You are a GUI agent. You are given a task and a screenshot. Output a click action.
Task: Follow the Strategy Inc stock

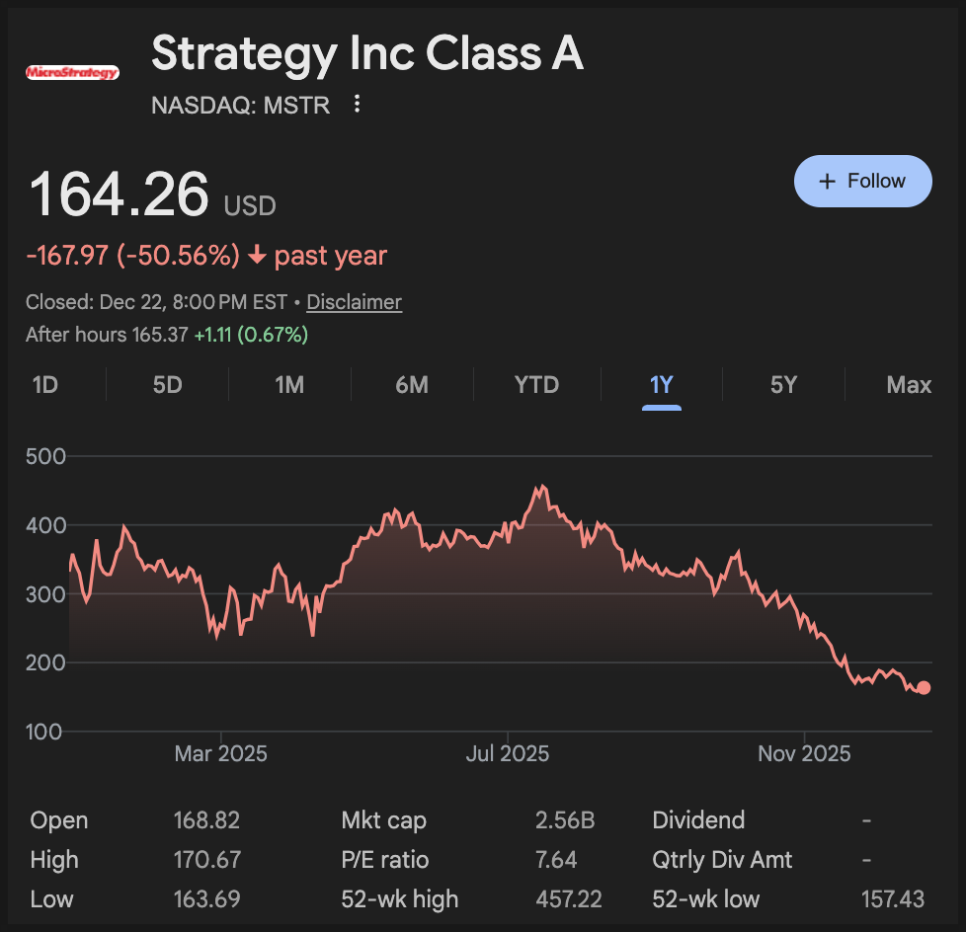point(862,181)
